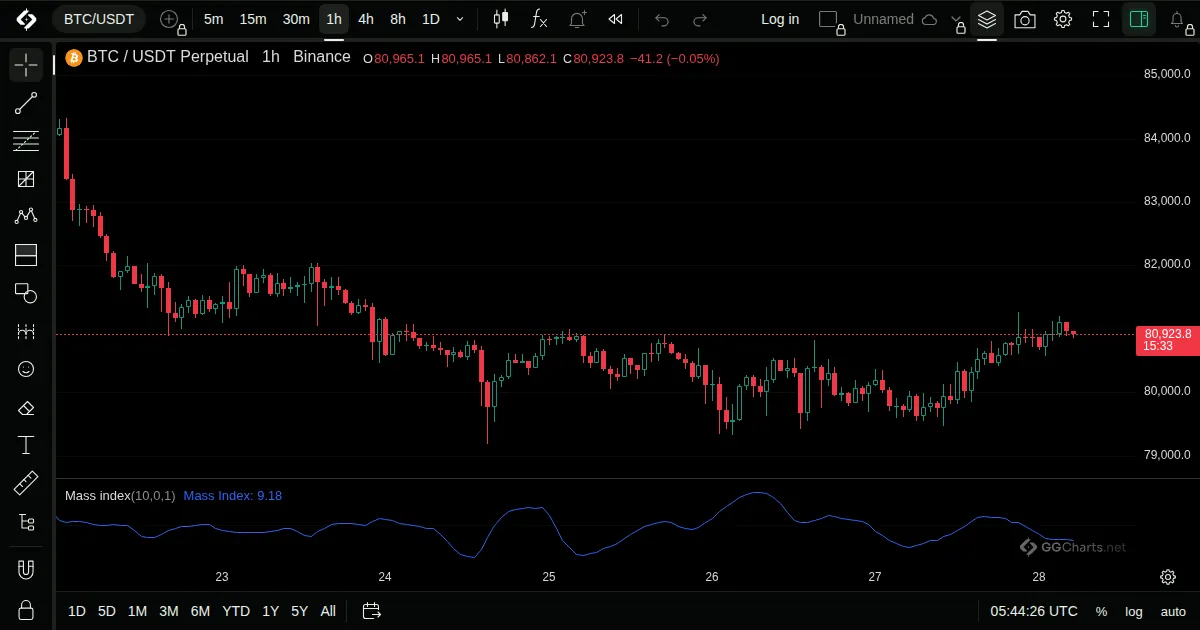The width and height of the screenshot is (1200, 630).
Task: Undo the last action
Action: (662, 19)
